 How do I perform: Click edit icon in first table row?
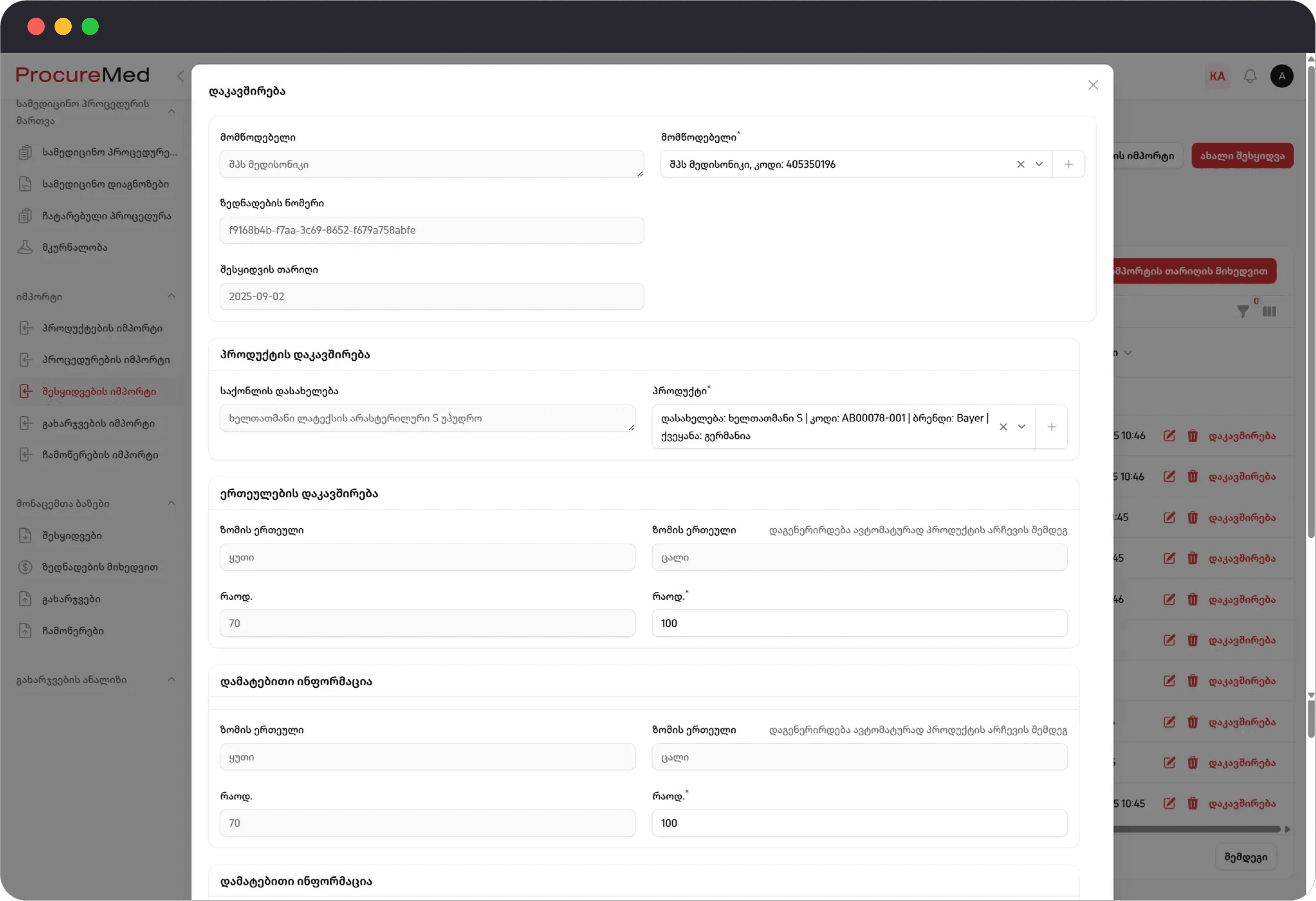[1169, 436]
